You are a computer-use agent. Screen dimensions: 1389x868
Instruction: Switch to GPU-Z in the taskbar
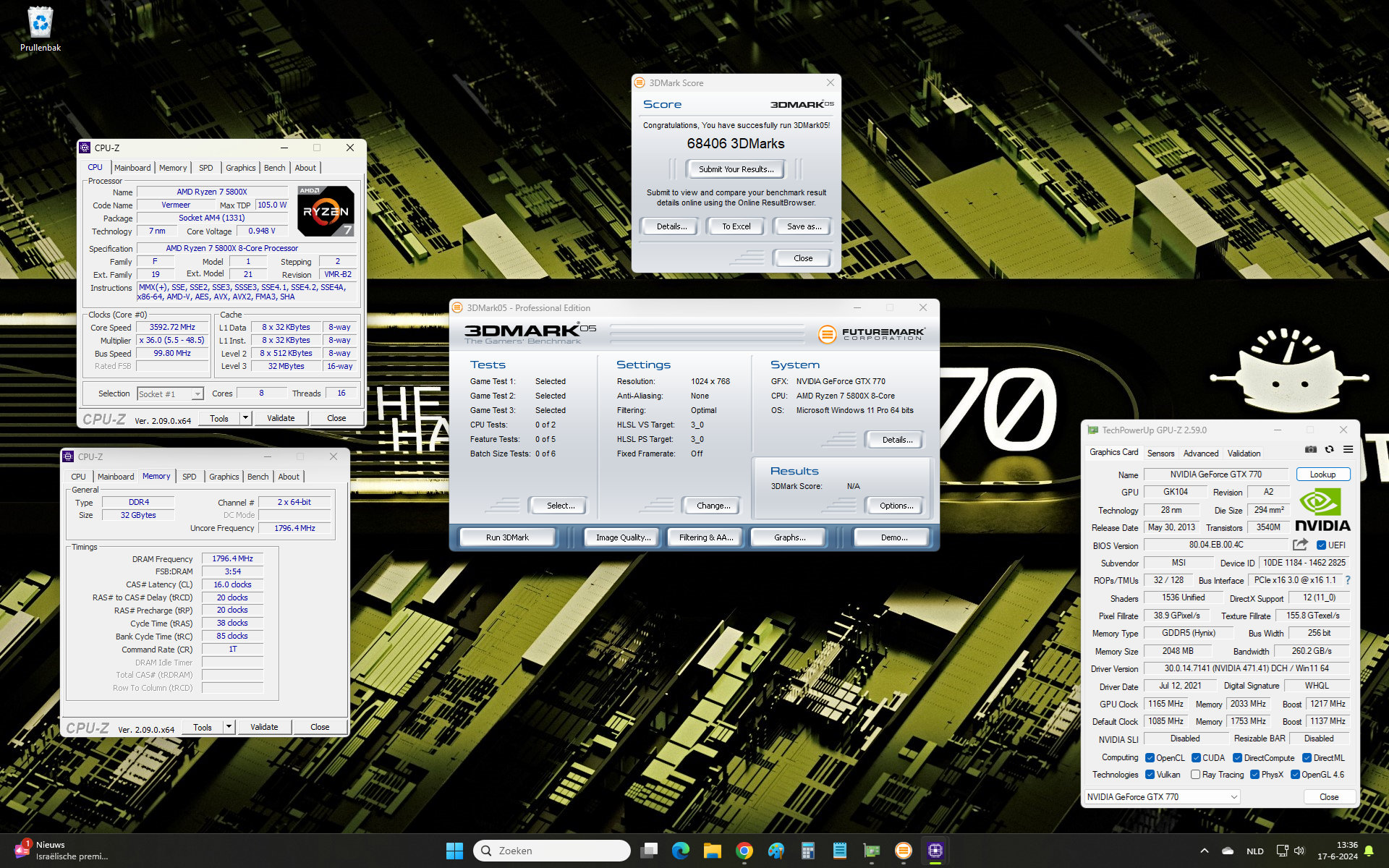point(872,851)
